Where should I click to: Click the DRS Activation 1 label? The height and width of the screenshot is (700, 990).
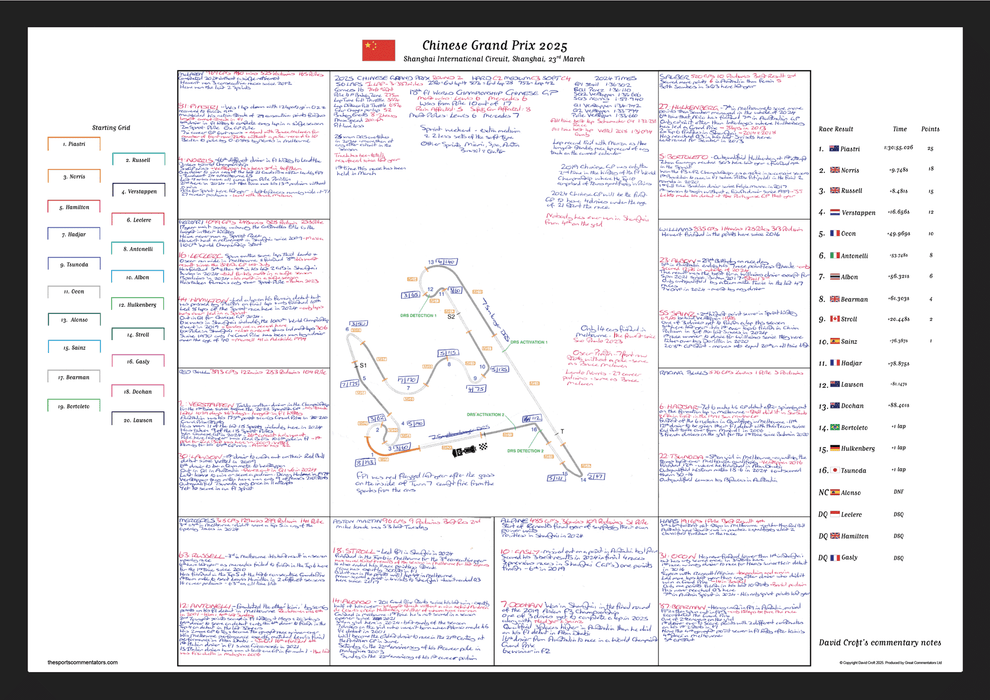(x=528, y=342)
